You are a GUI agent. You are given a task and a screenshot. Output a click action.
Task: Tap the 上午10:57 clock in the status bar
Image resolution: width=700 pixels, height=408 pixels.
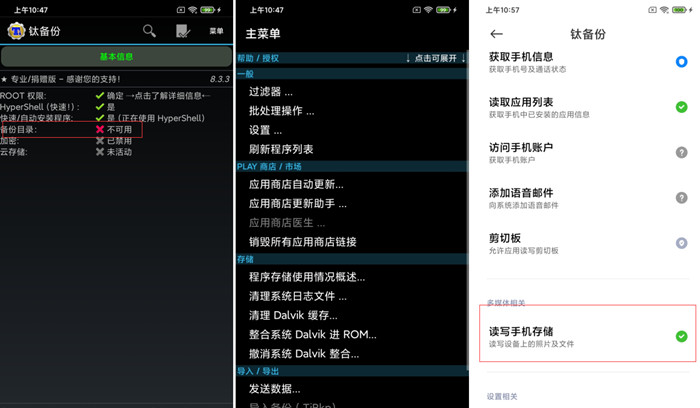click(502, 10)
